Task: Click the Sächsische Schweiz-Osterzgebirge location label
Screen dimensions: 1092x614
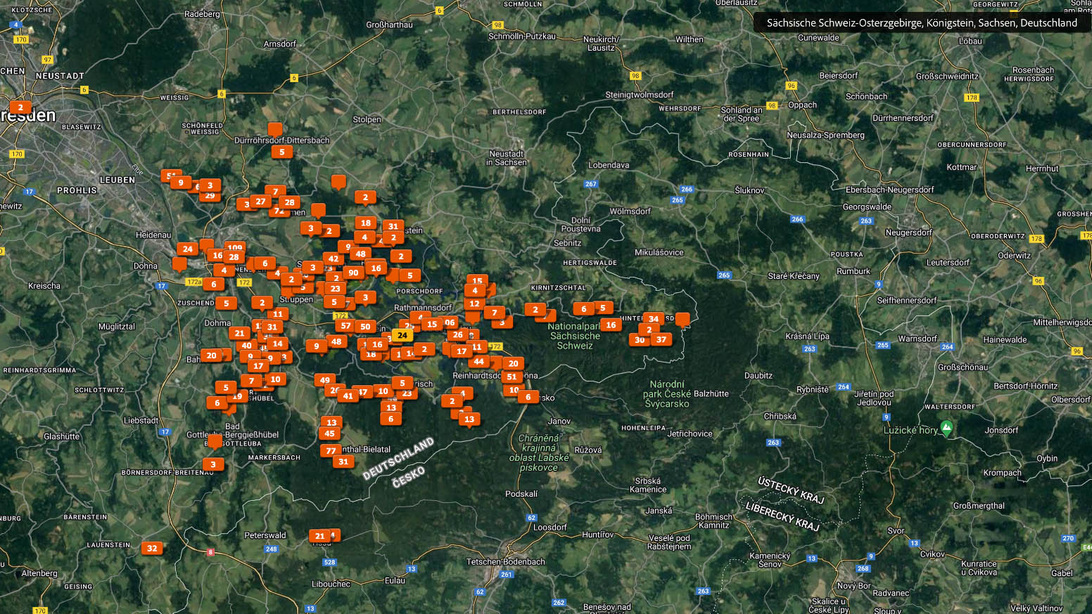Action: (x=921, y=22)
